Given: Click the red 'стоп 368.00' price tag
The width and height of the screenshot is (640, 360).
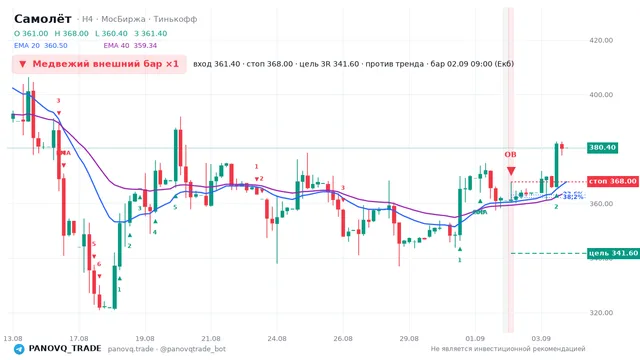Looking at the screenshot, I should pos(613,181).
